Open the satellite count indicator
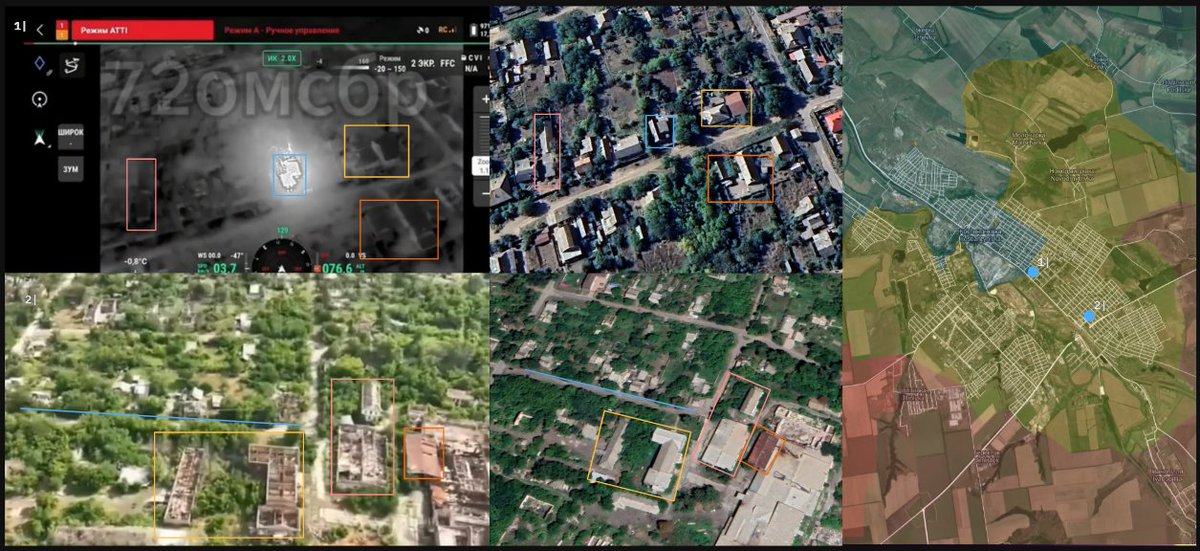Viewport: 1200px width, 551px height. pyautogui.click(x=421, y=30)
